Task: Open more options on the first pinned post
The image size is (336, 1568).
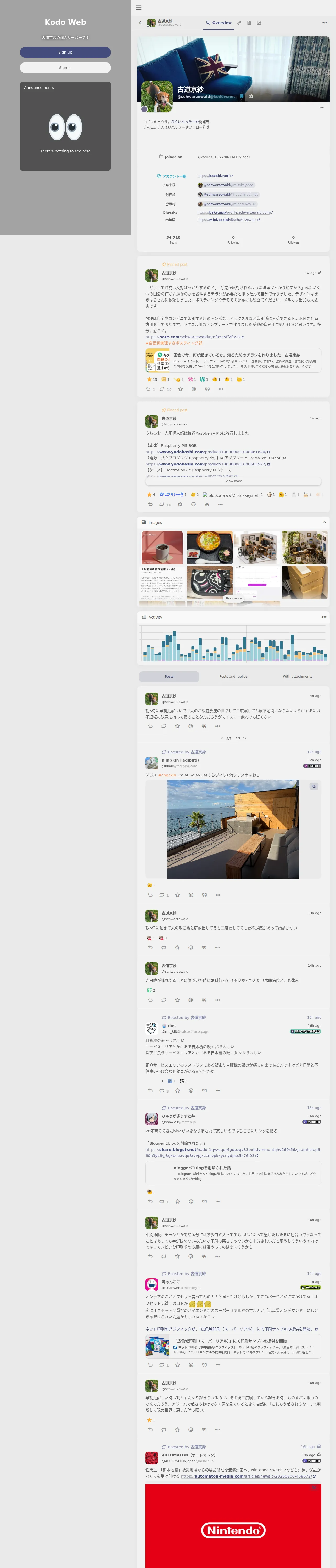Action: coord(221,389)
